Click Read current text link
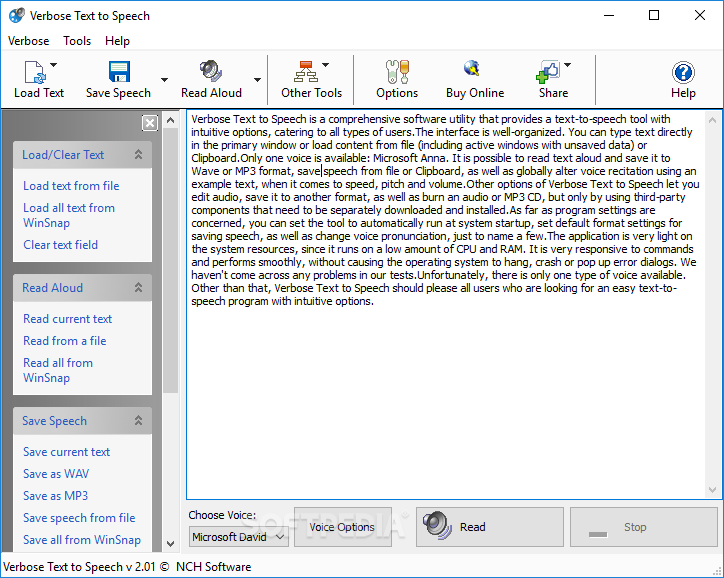Screen dimensions: 724x578 67,319
